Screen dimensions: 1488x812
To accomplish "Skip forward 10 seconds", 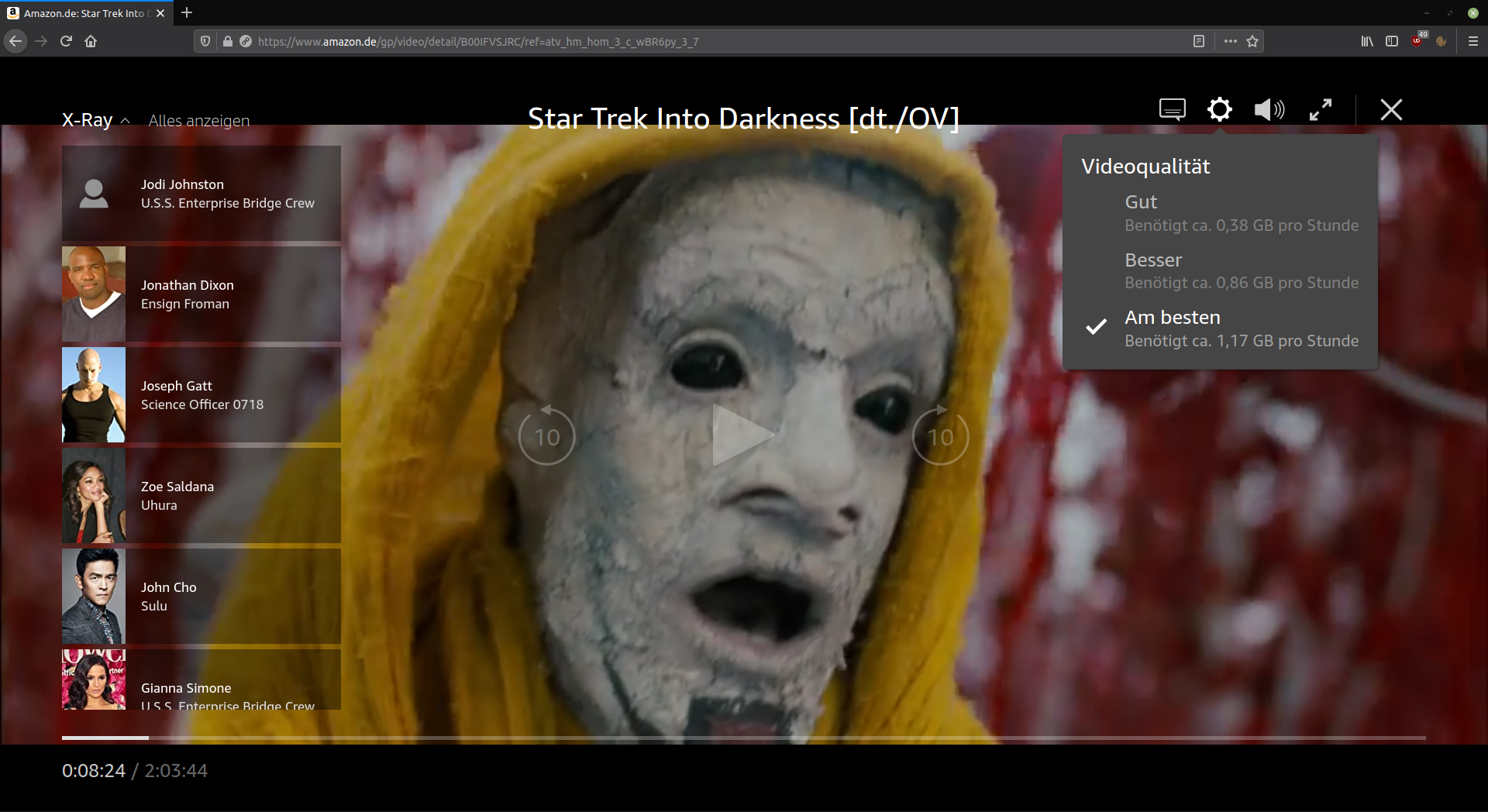I will 940,435.
